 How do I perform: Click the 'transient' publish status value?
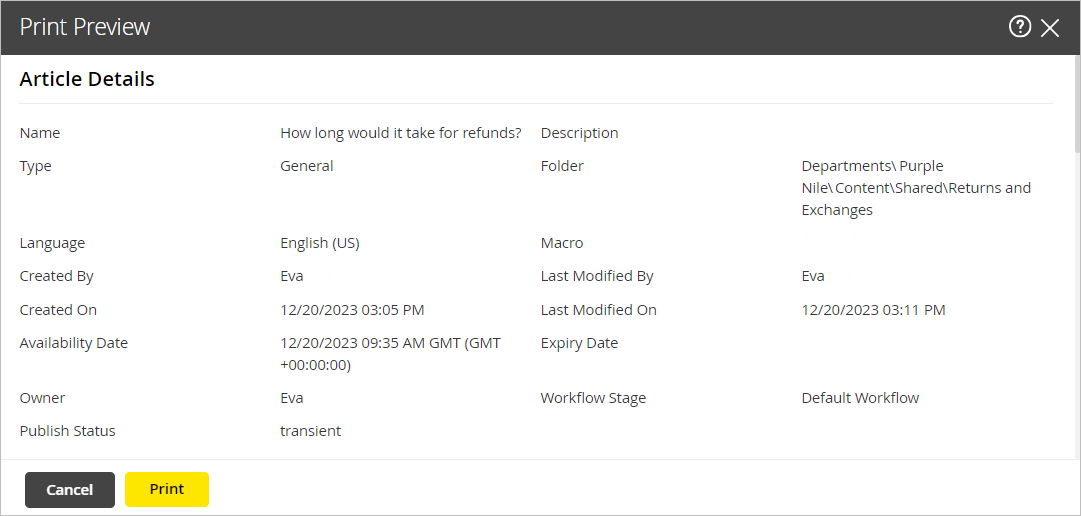pos(310,431)
